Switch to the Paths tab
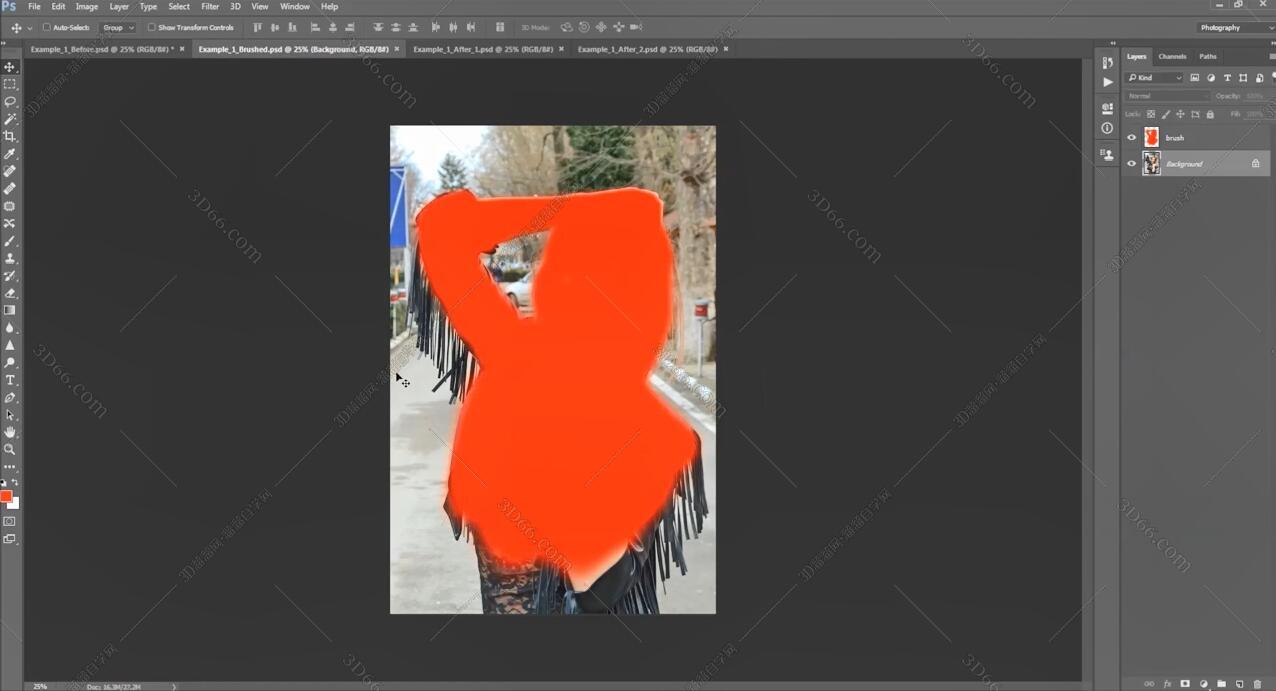Image resolution: width=1276 pixels, height=691 pixels. click(x=1208, y=57)
